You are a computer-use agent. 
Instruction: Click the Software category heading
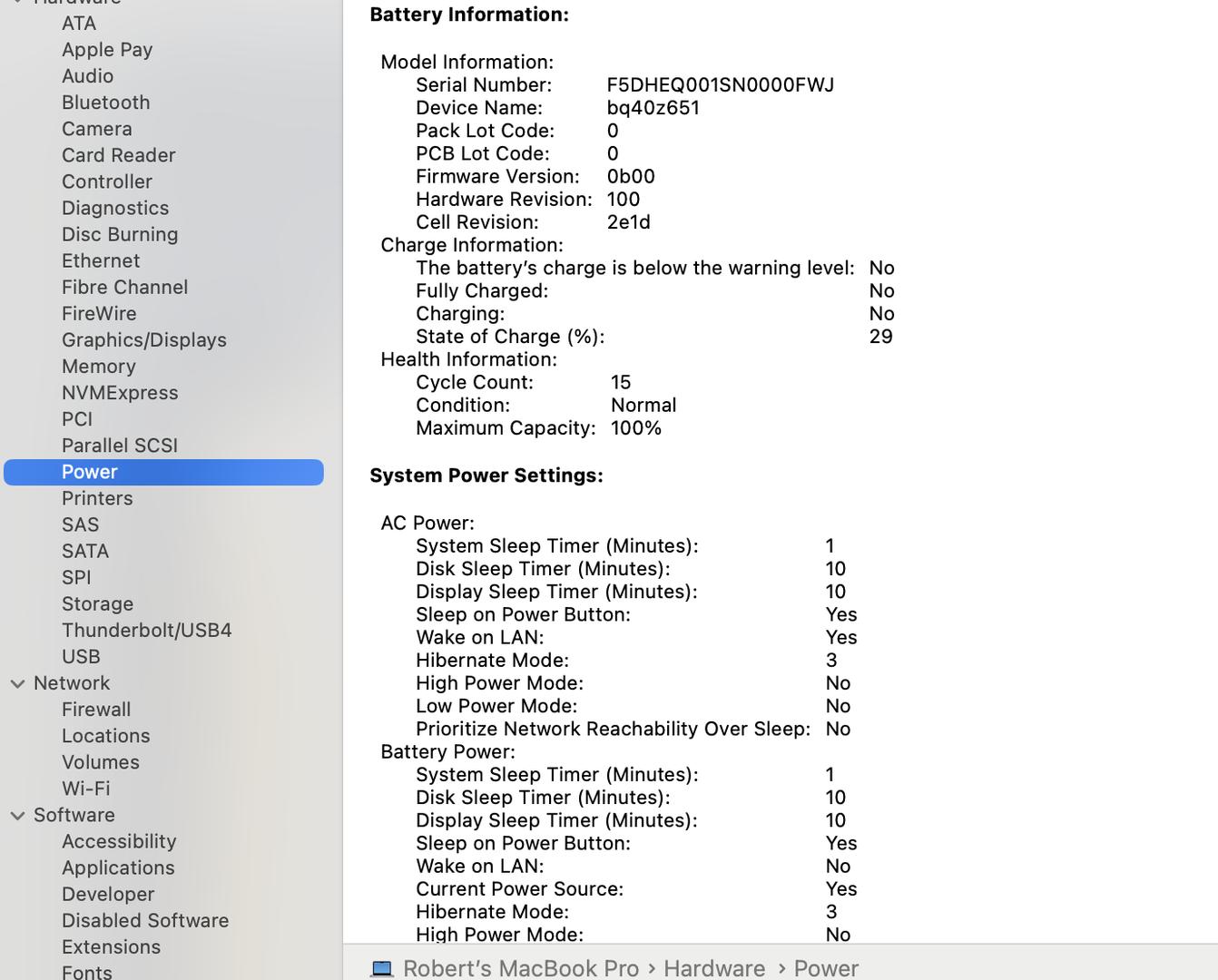[74, 815]
